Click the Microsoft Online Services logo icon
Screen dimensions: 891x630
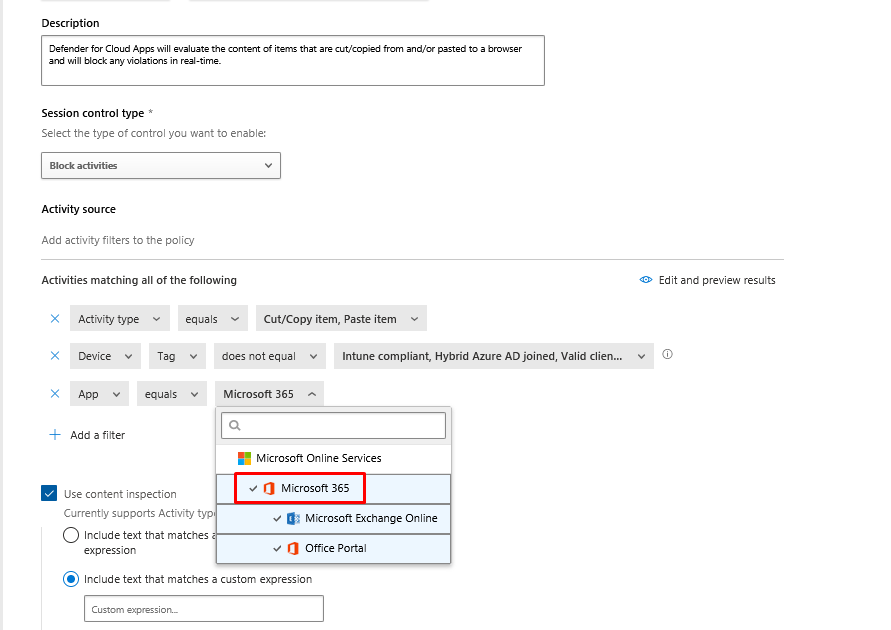244,458
